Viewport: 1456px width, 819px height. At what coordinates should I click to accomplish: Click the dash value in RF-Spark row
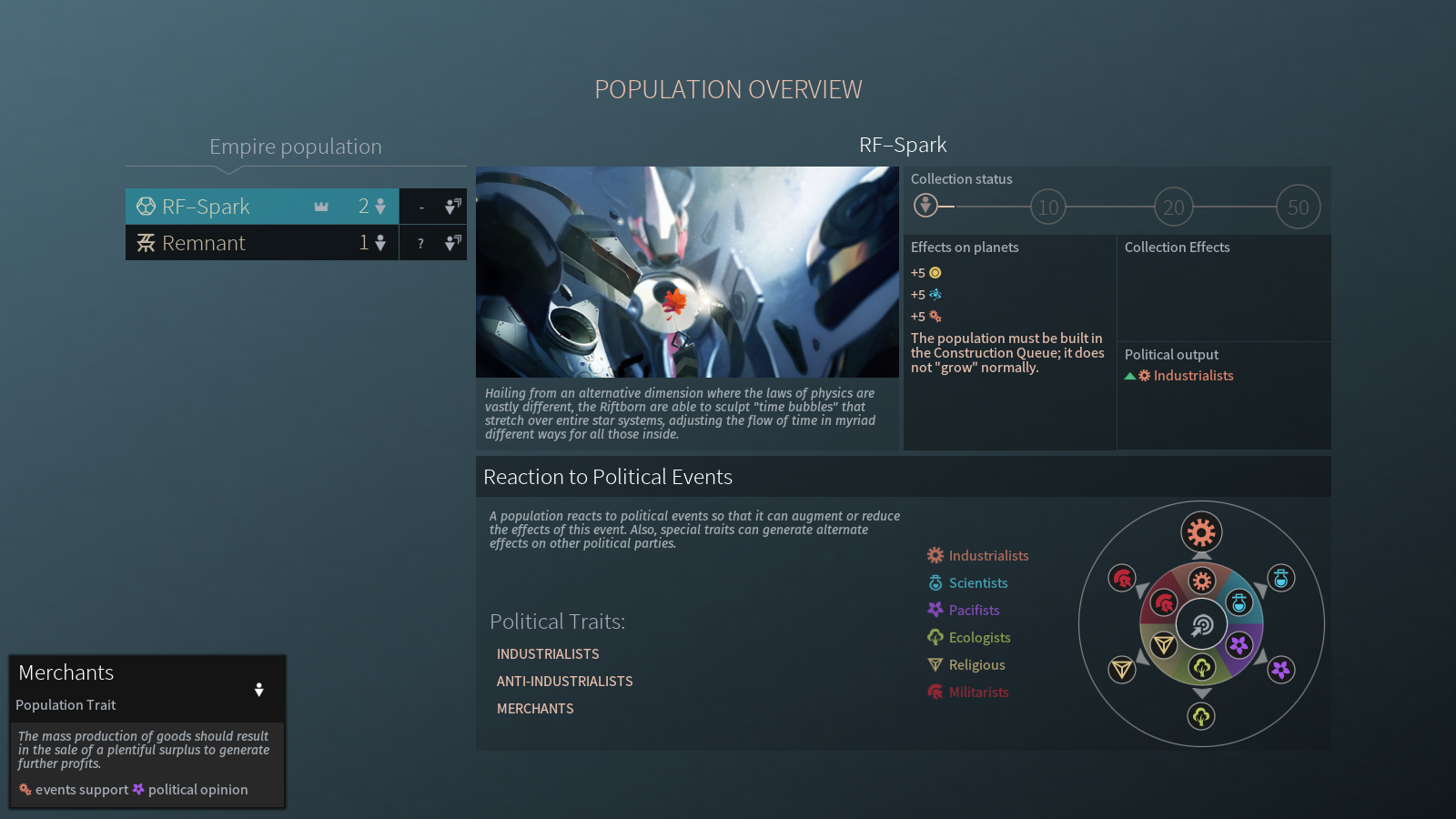click(421, 207)
